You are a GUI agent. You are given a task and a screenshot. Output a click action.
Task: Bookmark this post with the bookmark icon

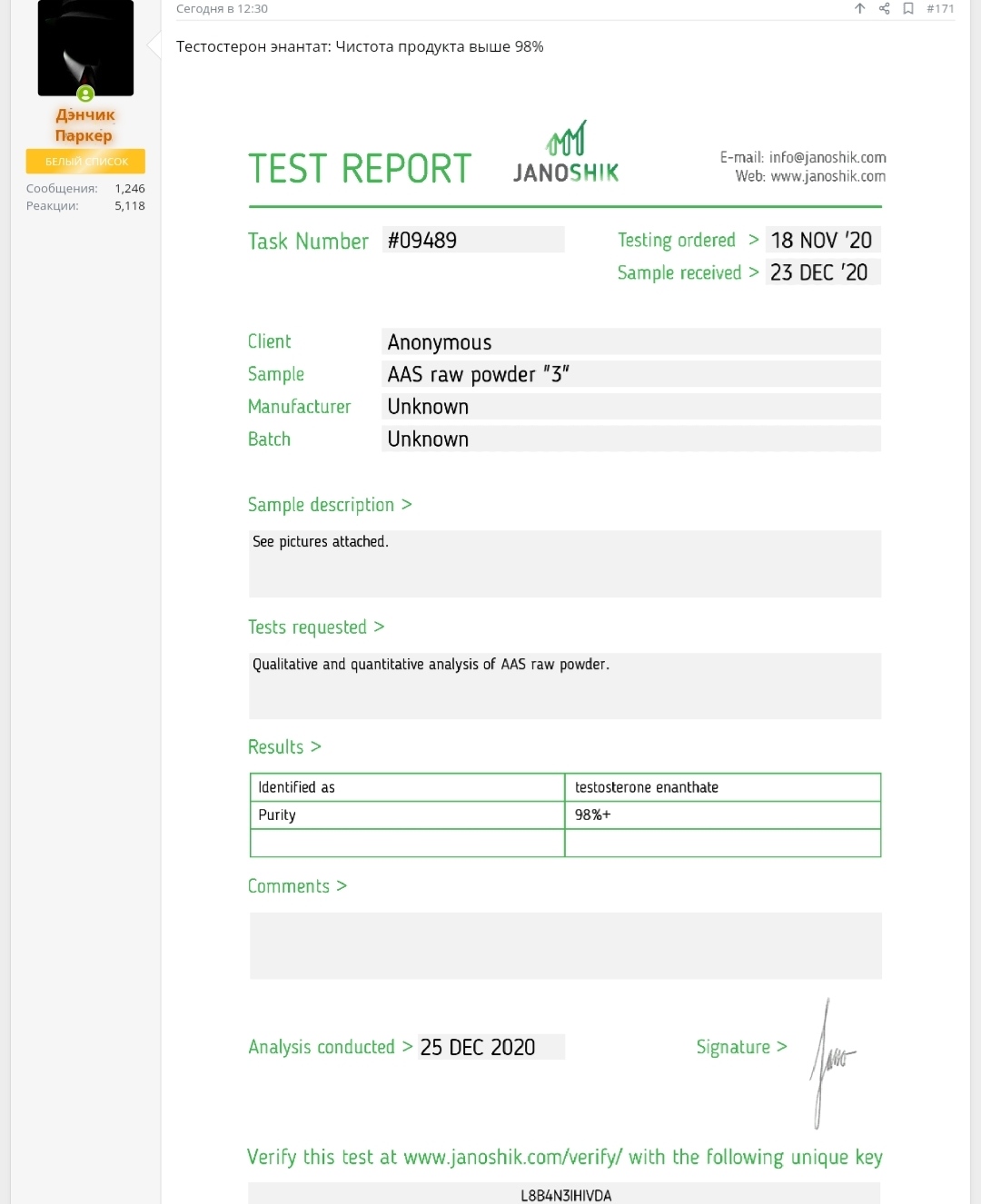coord(907,8)
